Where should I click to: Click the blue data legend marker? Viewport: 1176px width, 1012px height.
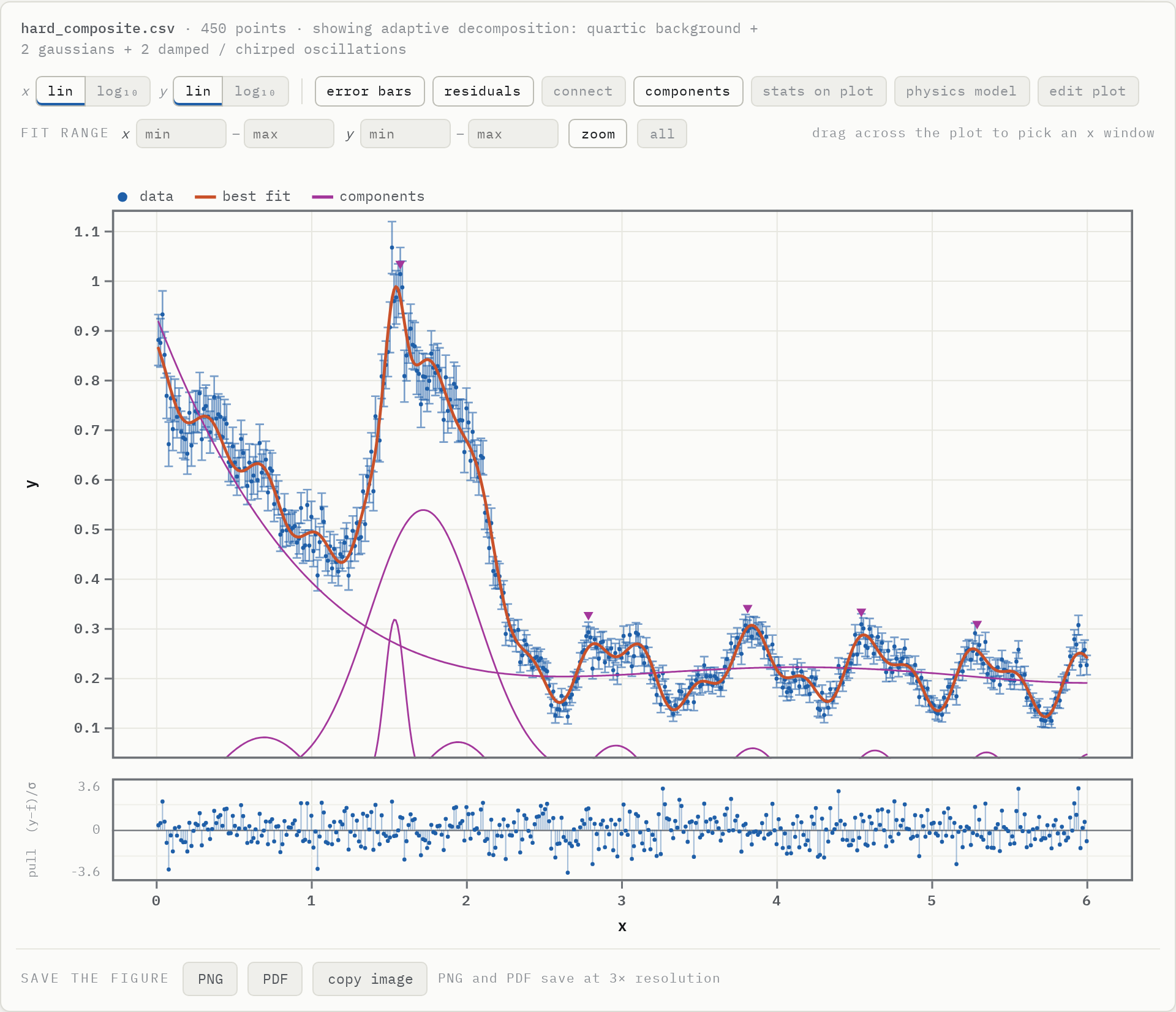[123, 197]
